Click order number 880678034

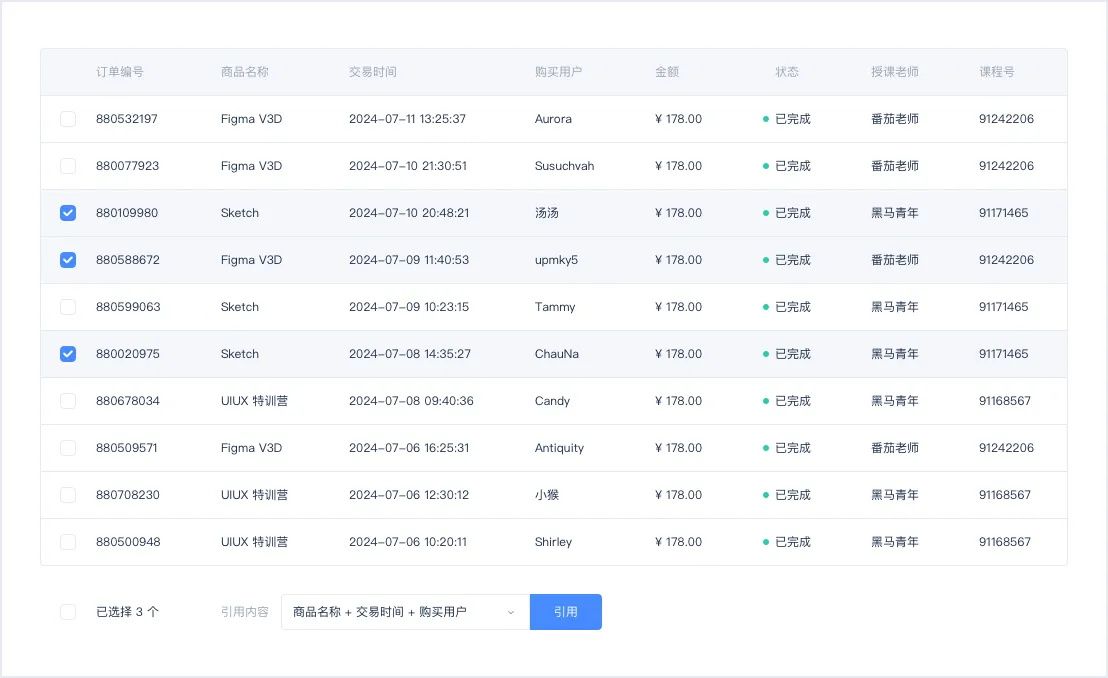click(128, 401)
